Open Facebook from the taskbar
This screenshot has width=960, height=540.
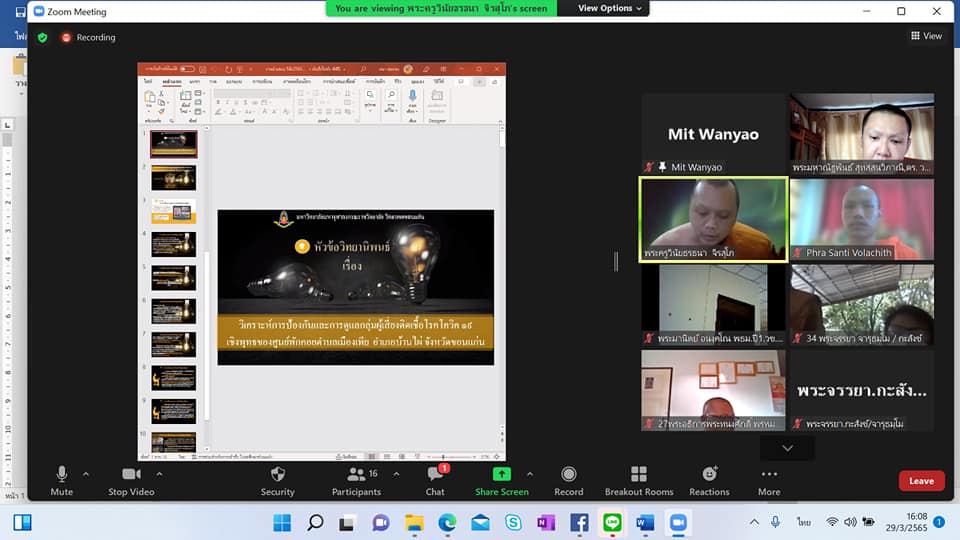click(x=579, y=522)
